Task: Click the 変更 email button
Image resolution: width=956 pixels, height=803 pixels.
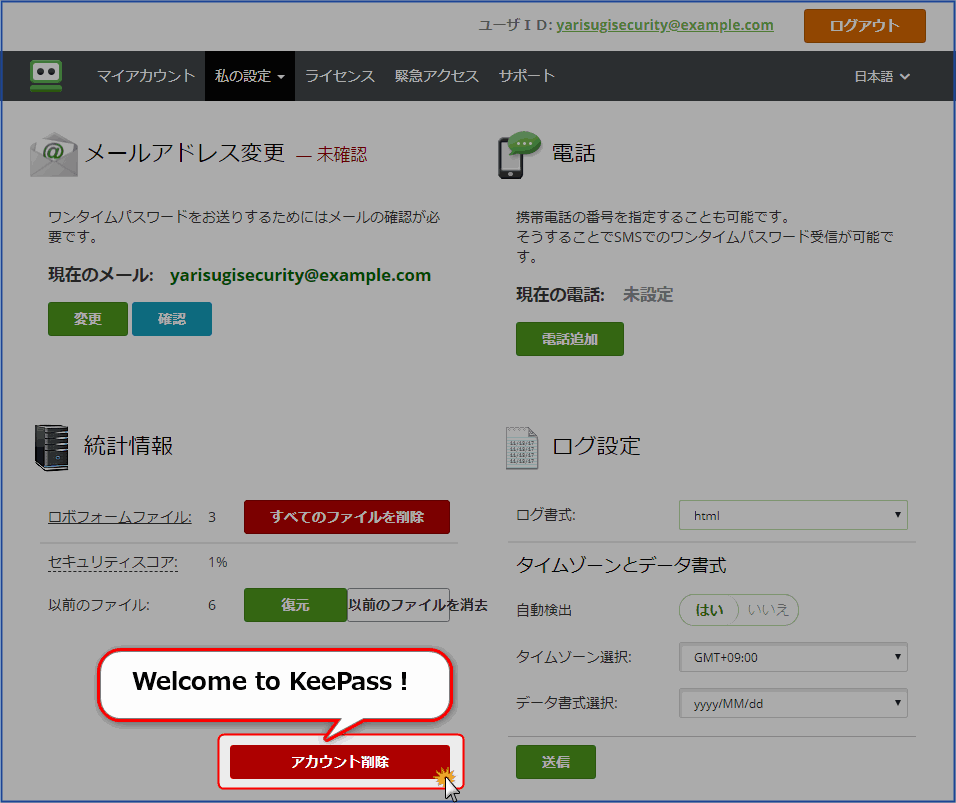Action: click(x=88, y=319)
